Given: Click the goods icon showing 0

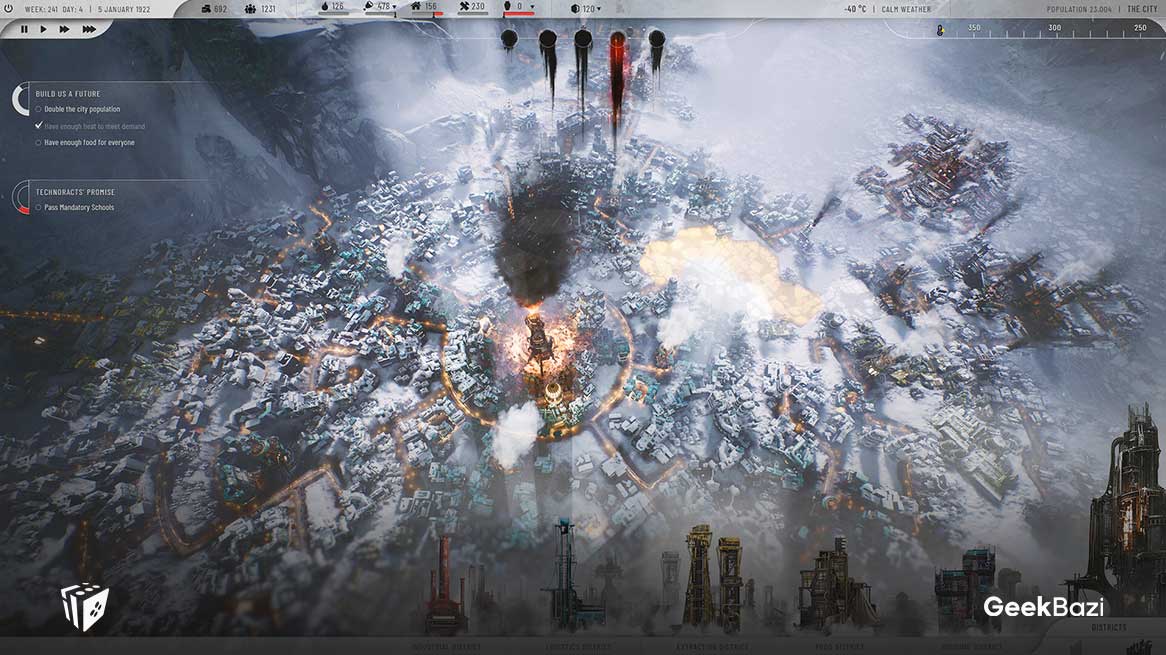Looking at the screenshot, I should click(x=508, y=6).
